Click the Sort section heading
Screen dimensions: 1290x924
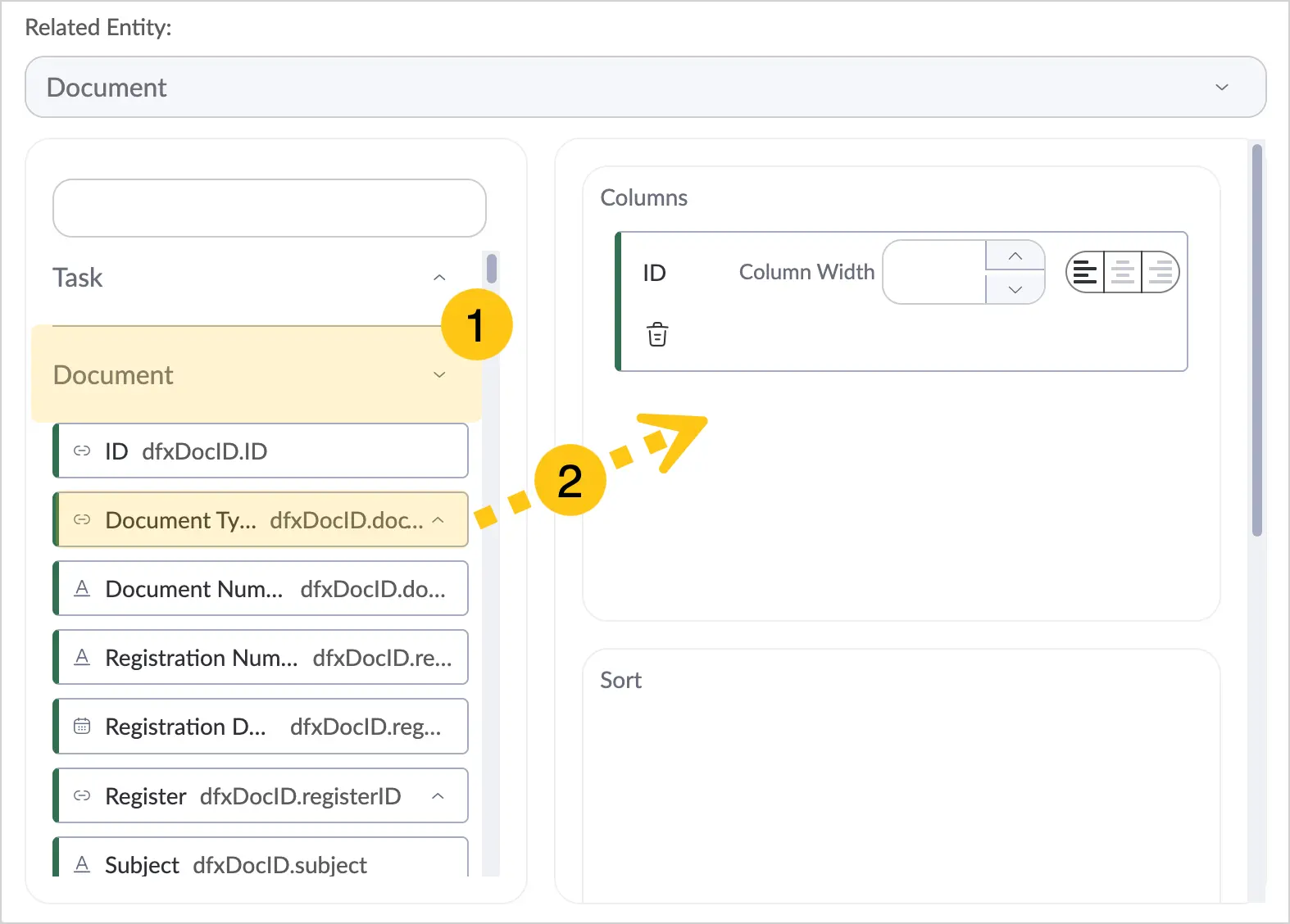pyautogui.click(x=620, y=680)
